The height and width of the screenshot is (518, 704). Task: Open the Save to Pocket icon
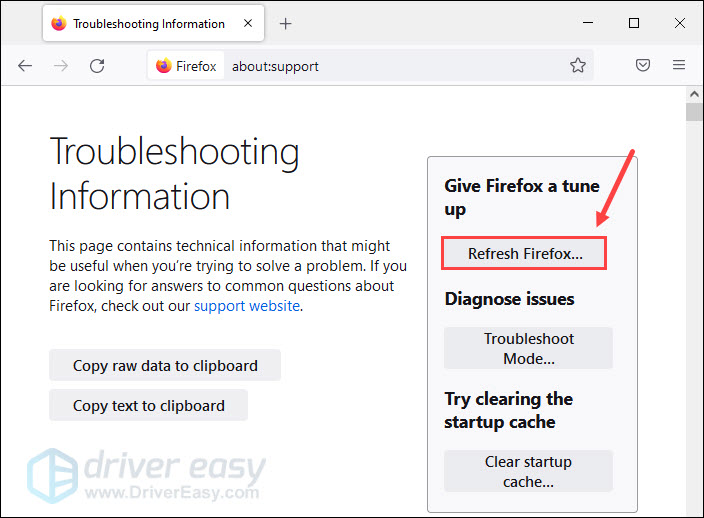[x=644, y=66]
